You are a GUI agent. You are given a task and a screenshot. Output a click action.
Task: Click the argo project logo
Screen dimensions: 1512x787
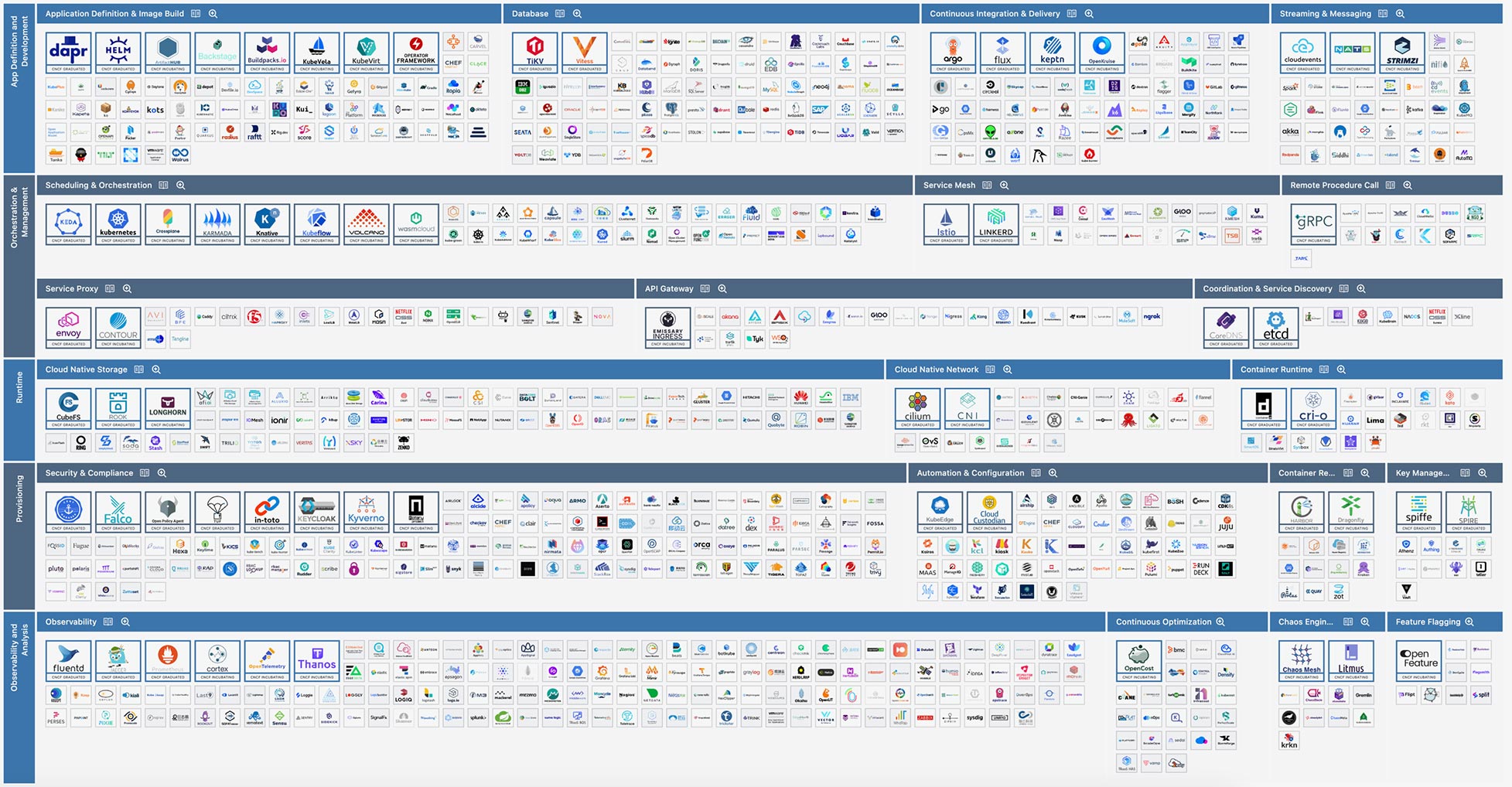953,53
